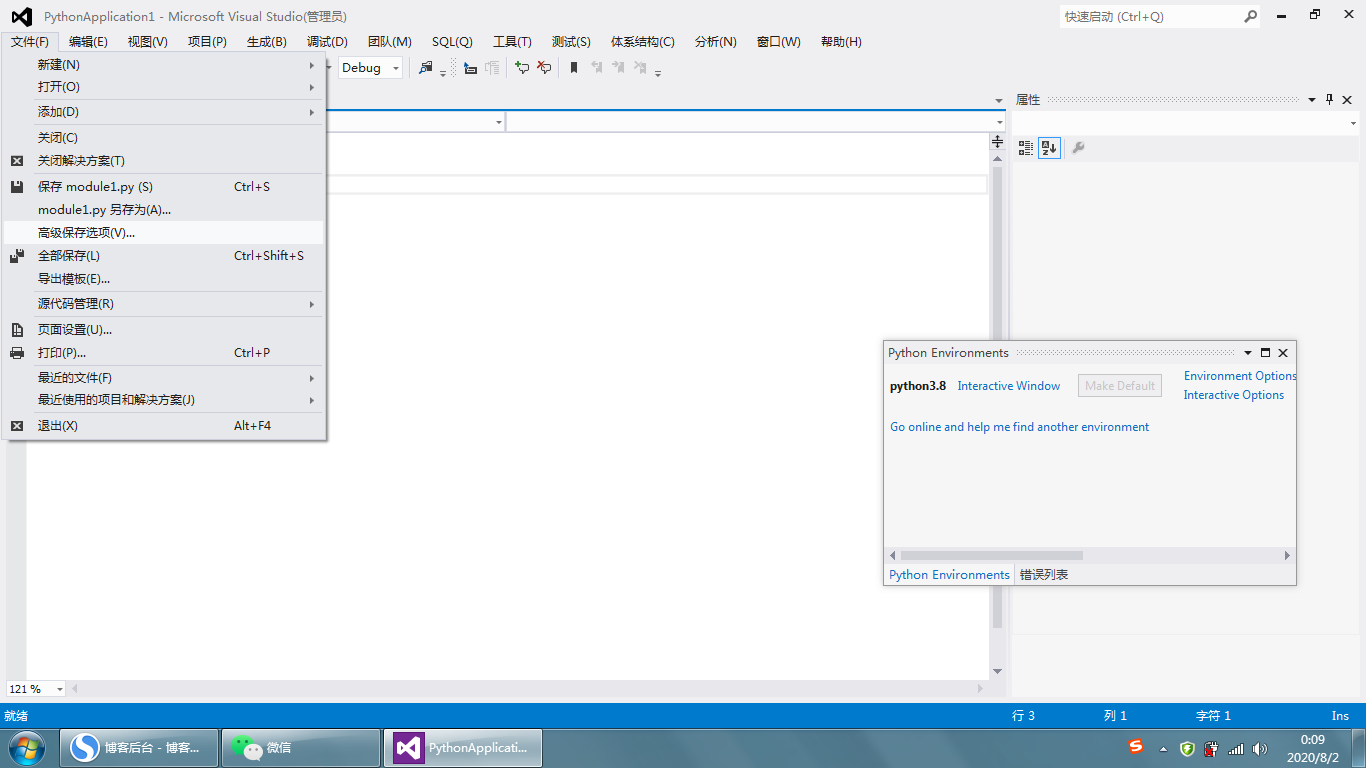The height and width of the screenshot is (768, 1366).
Task: Choose 退出(X) to exit
Action: click(x=164, y=426)
